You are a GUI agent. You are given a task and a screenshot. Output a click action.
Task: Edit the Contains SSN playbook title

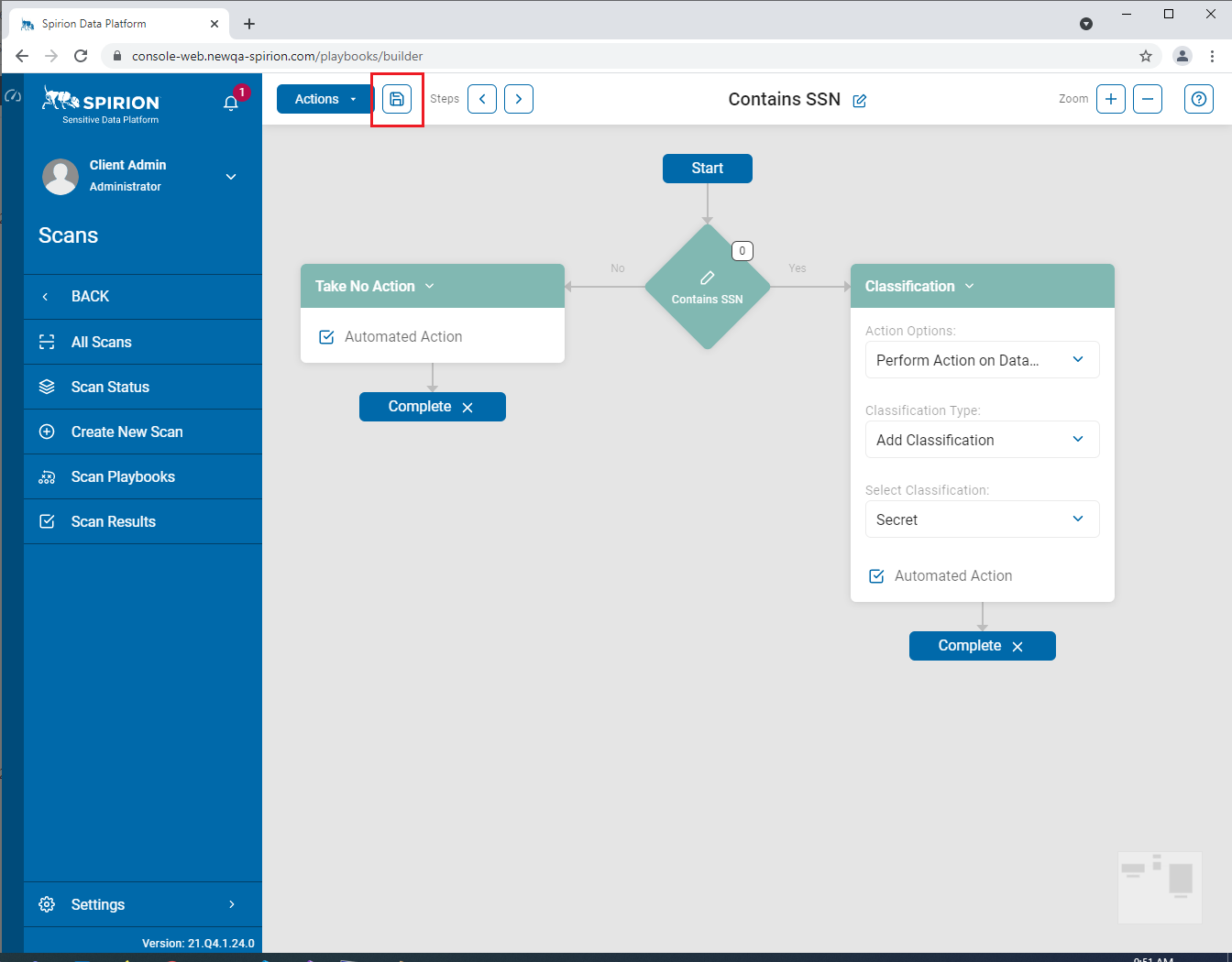click(x=860, y=101)
